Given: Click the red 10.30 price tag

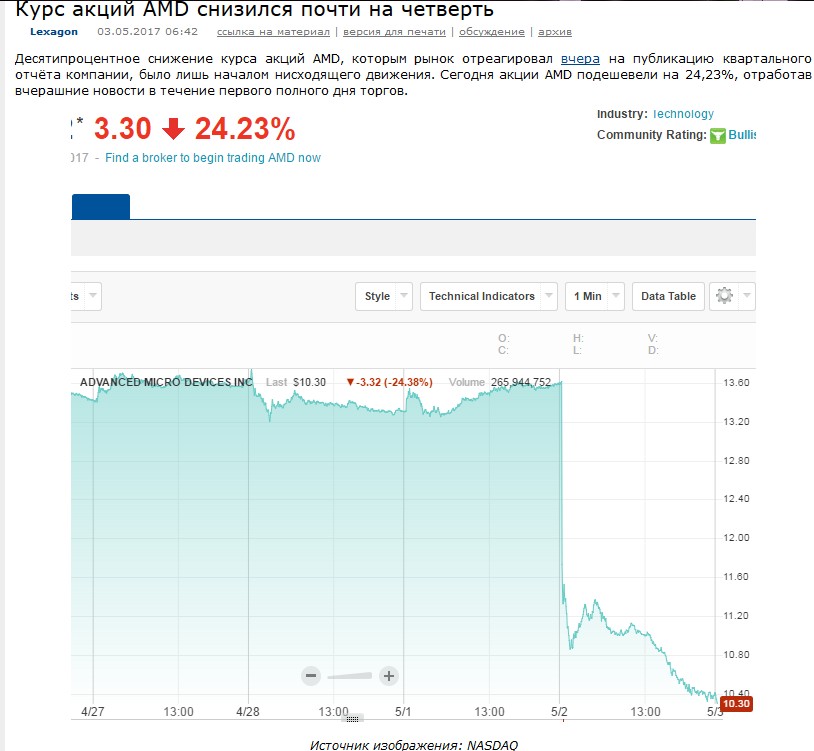Looking at the screenshot, I should [x=735, y=704].
